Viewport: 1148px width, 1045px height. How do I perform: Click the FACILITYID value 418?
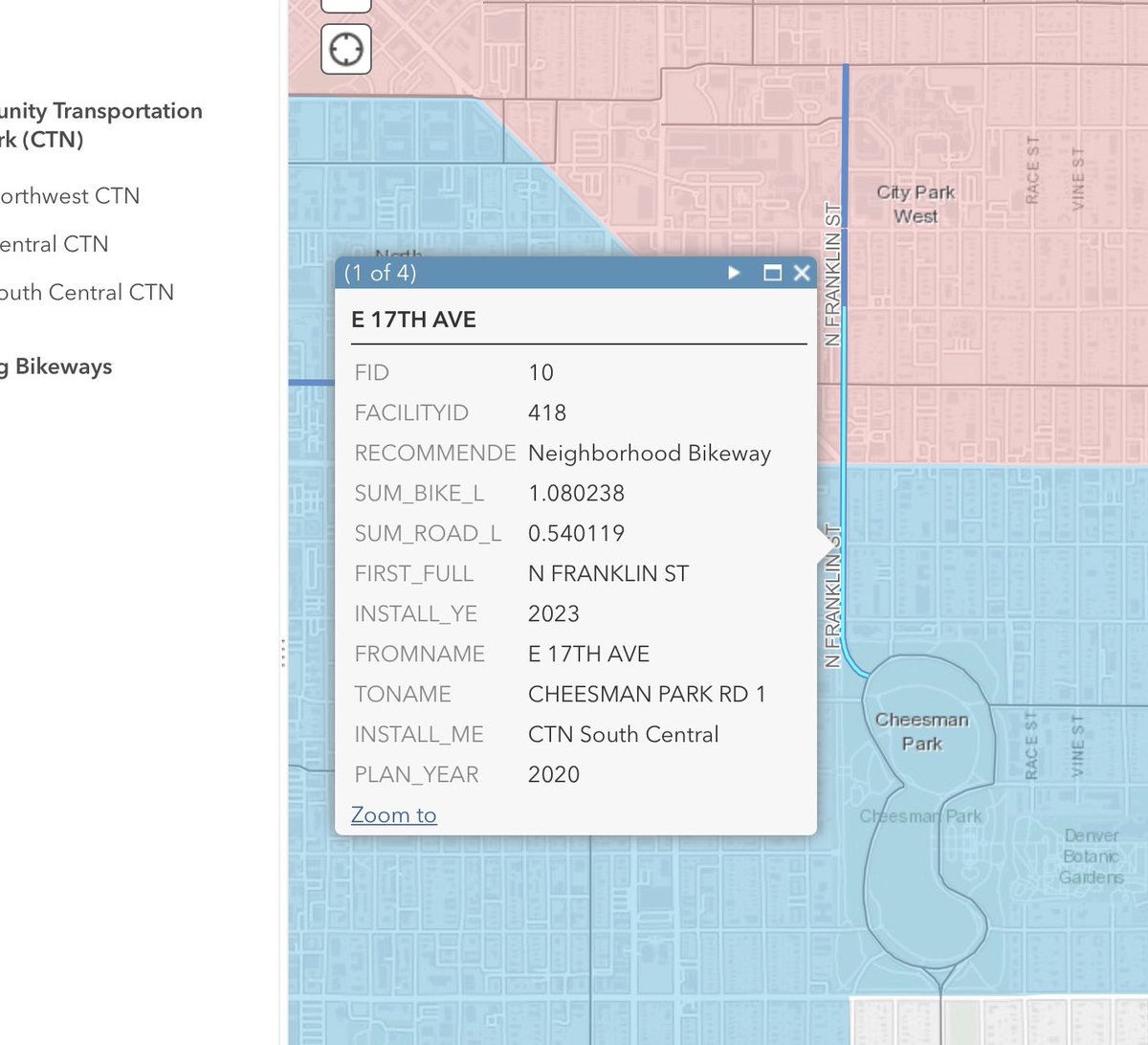547,412
